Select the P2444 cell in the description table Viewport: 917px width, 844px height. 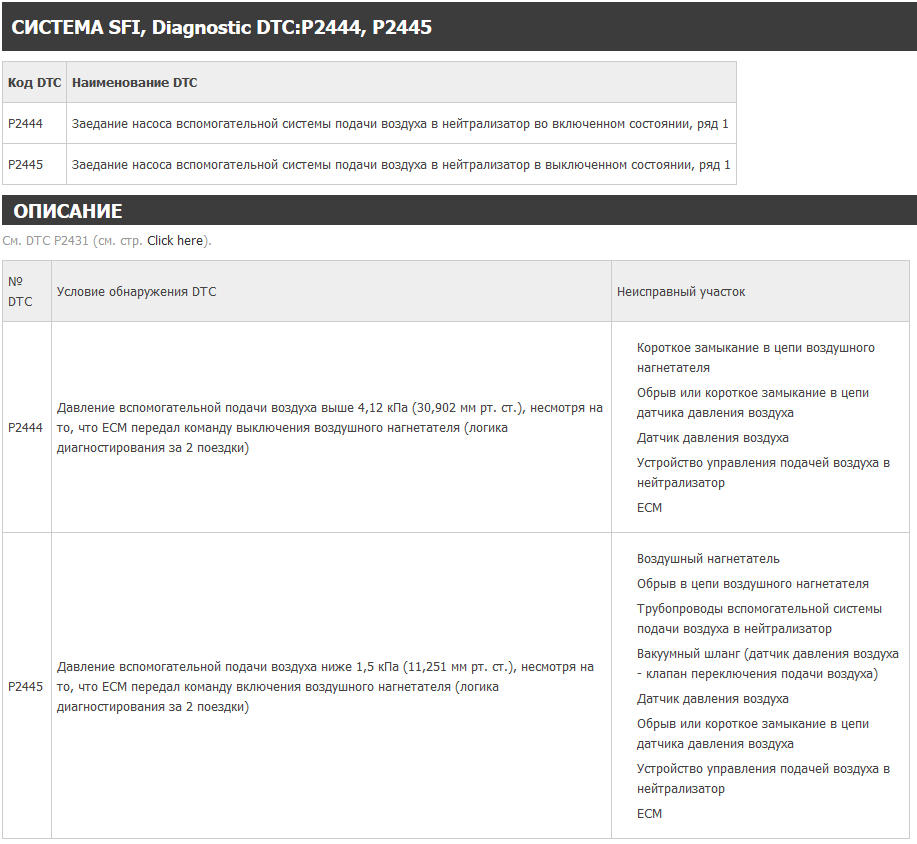[25, 428]
